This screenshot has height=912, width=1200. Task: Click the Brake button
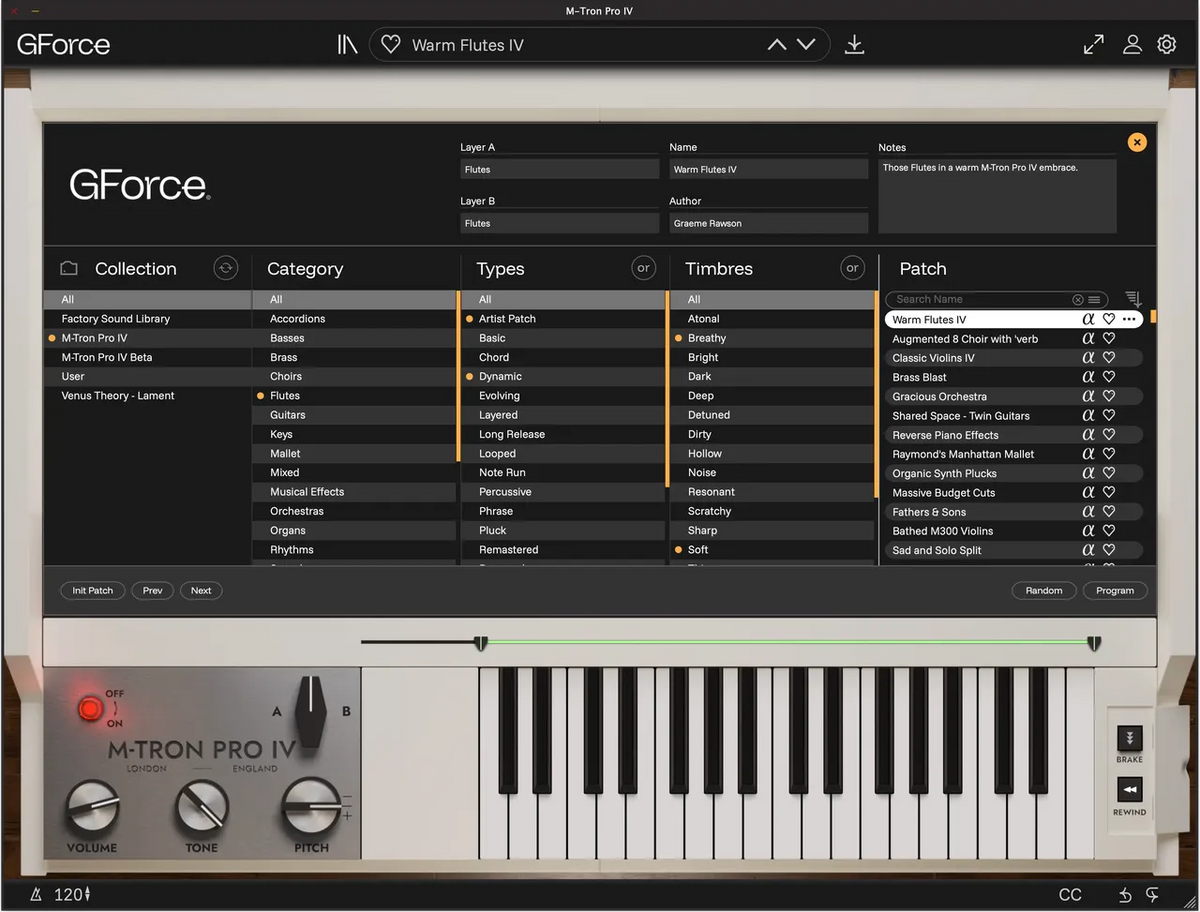1129,739
